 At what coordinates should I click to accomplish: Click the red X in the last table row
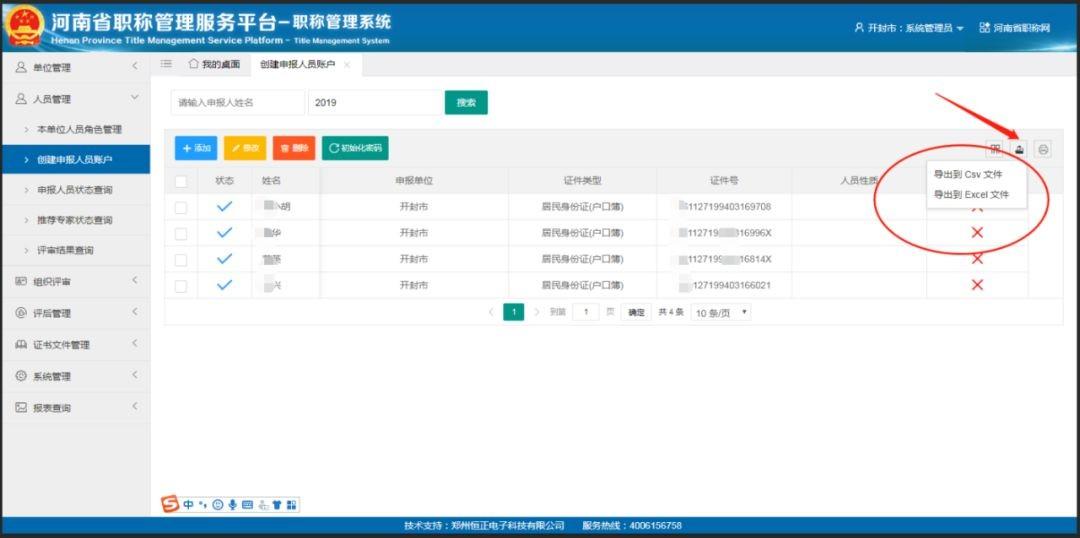(977, 285)
